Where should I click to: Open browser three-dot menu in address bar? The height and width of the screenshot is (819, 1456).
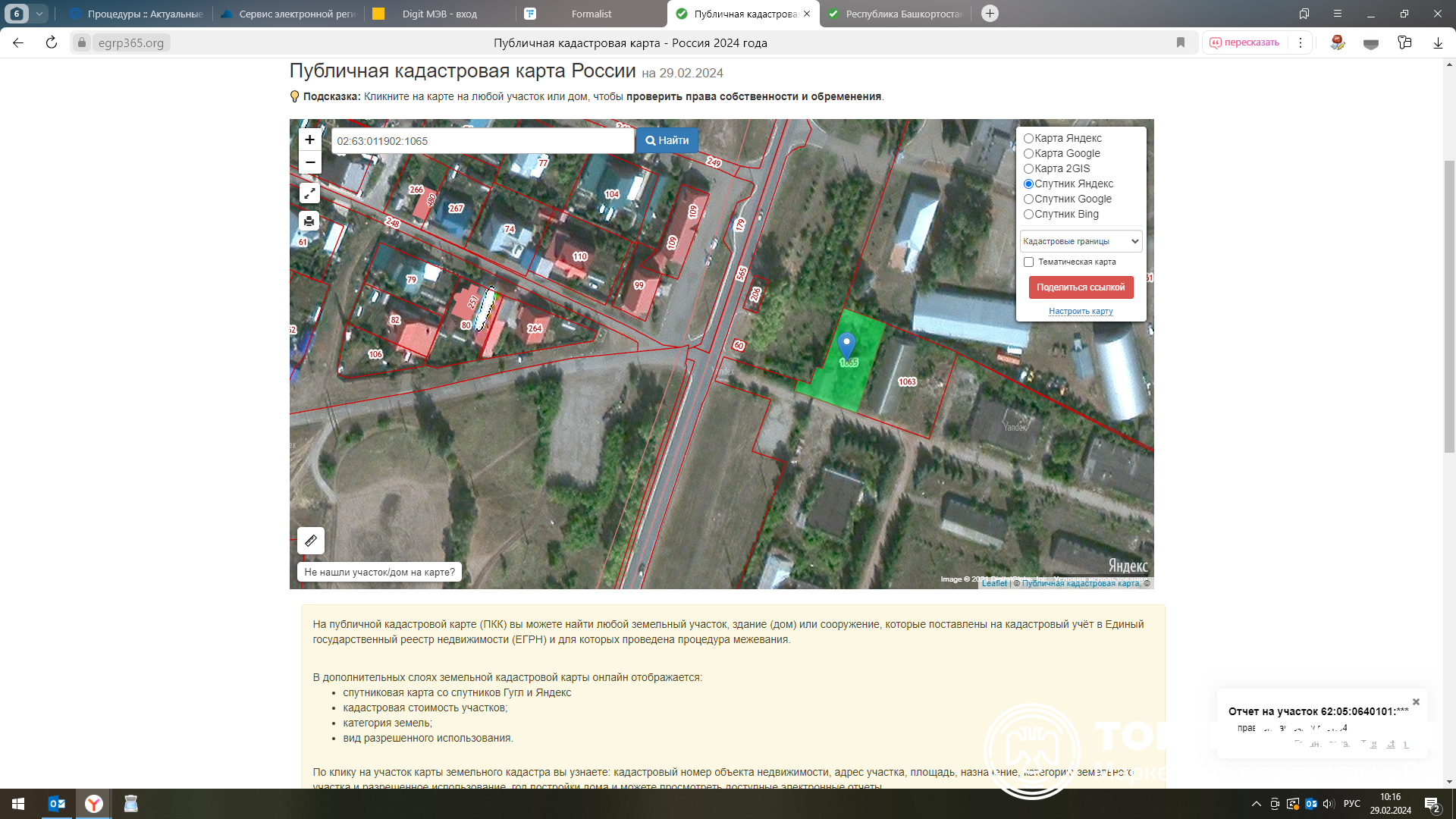1301,42
